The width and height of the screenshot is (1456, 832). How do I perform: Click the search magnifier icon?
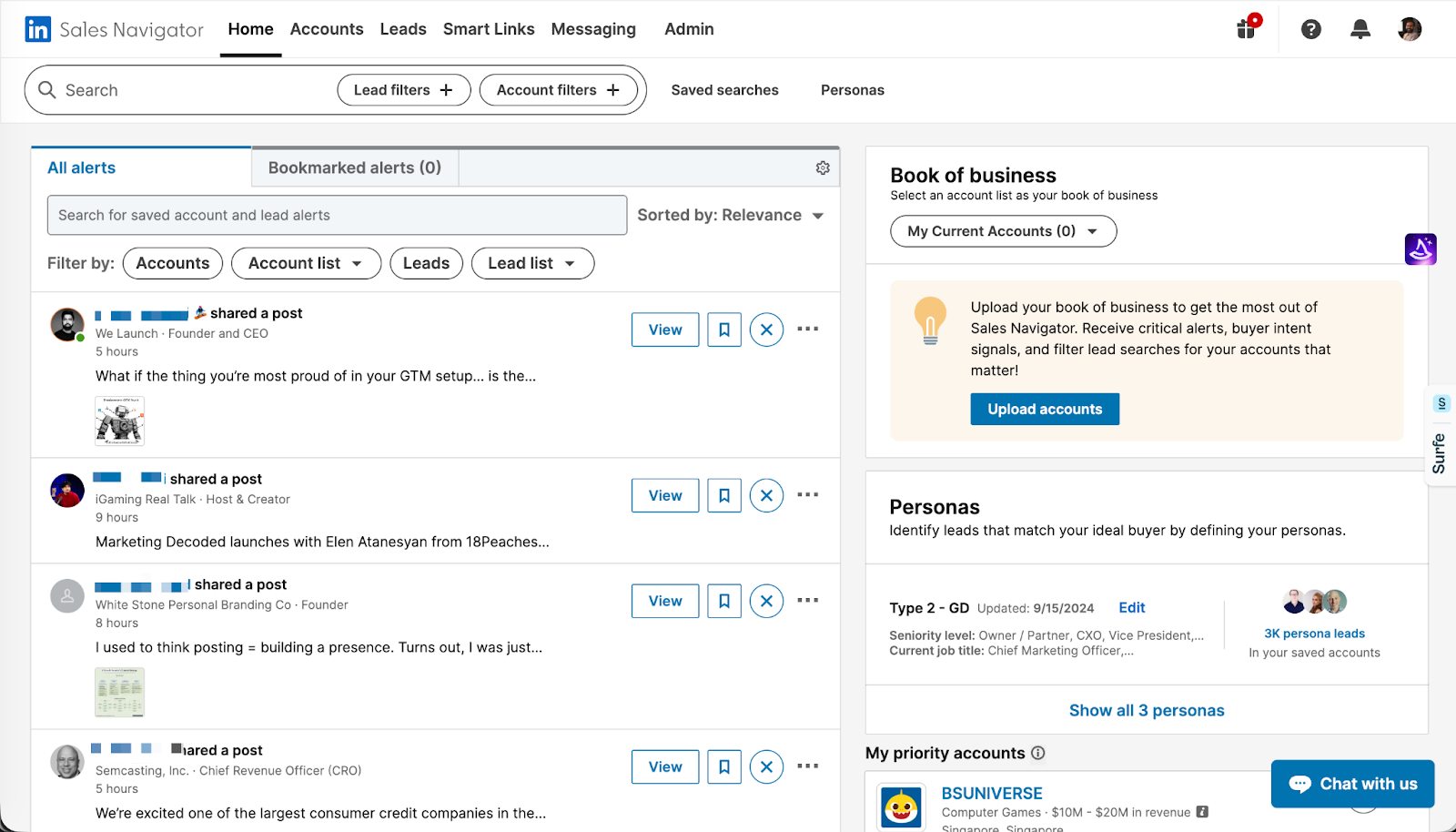pyautogui.click(x=47, y=89)
